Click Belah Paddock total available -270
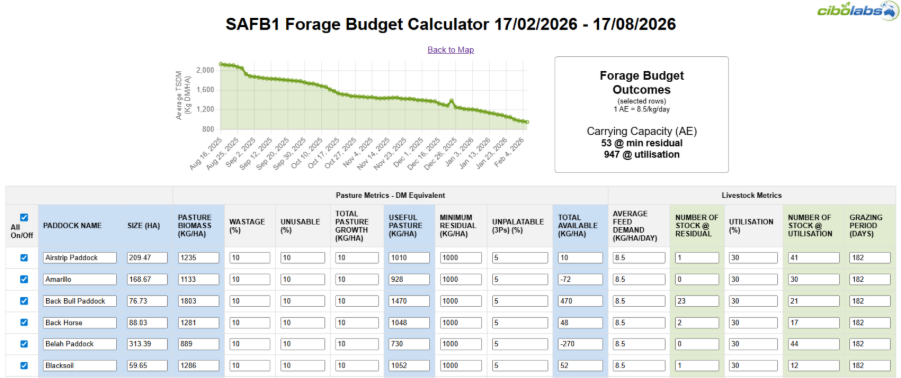The height and width of the screenshot is (378, 901). coord(579,344)
